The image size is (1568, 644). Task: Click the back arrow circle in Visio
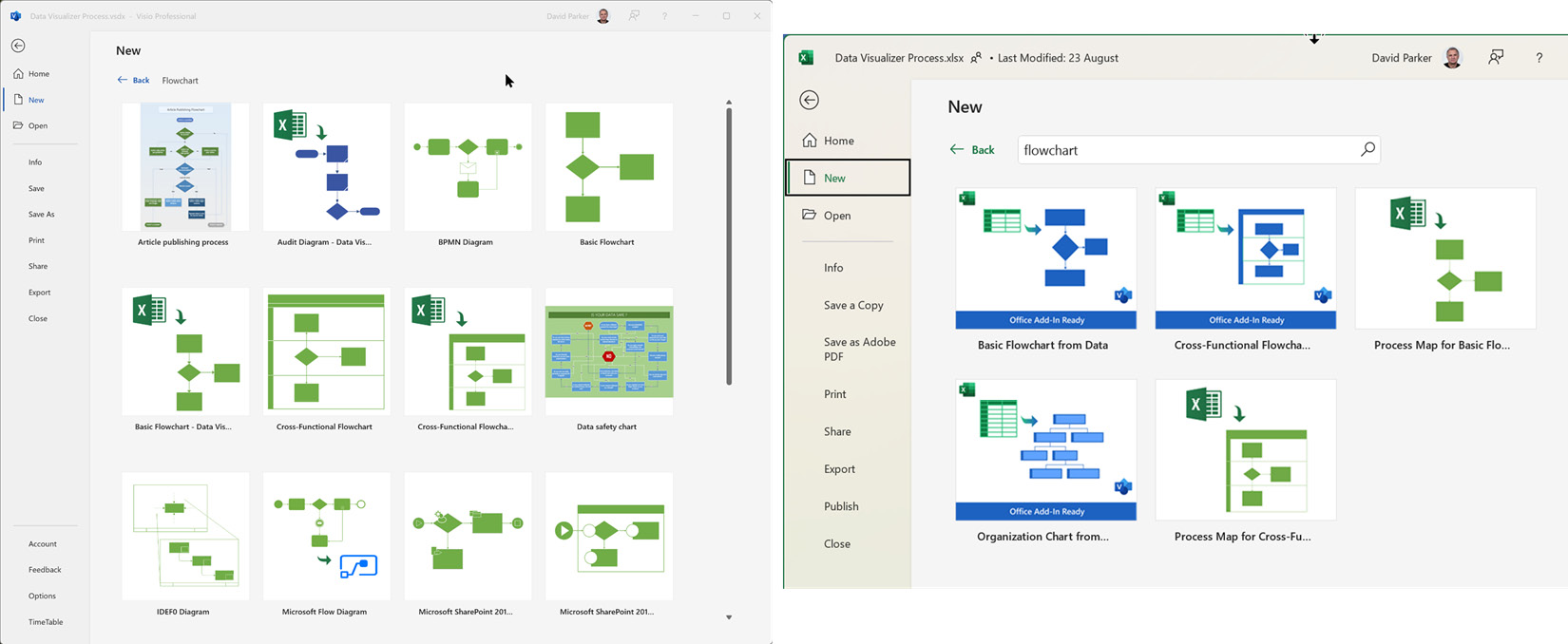click(x=18, y=46)
